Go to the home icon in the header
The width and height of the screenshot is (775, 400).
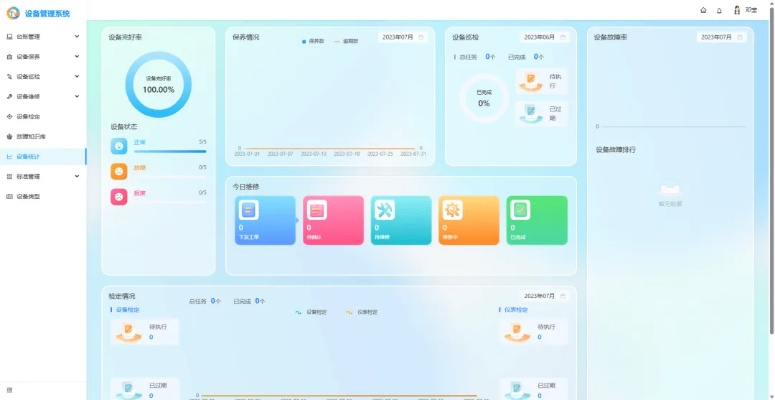tap(703, 10)
